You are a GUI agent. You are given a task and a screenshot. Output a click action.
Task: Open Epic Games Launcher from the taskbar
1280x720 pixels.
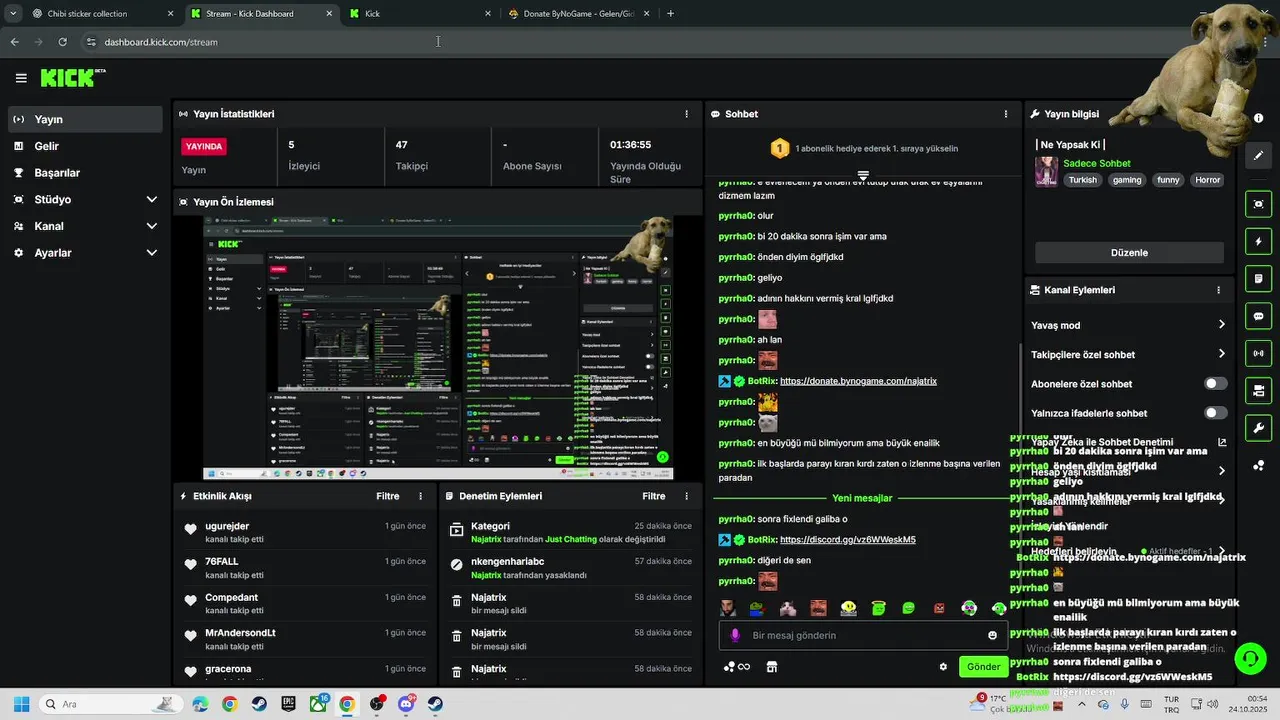click(x=288, y=704)
